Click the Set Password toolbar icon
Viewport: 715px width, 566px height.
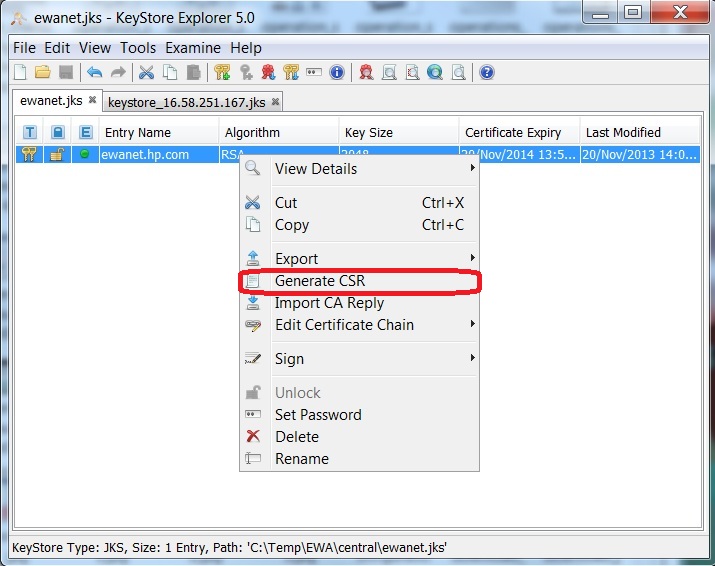[314, 72]
